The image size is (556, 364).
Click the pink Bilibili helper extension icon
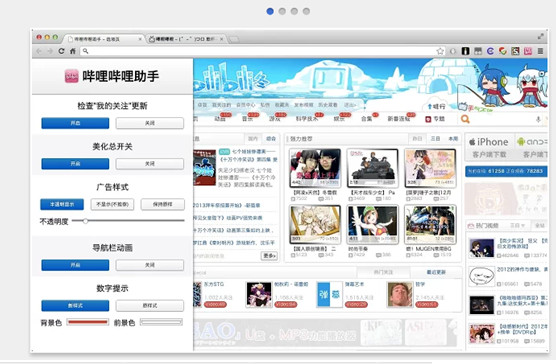(x=528, y=51)
